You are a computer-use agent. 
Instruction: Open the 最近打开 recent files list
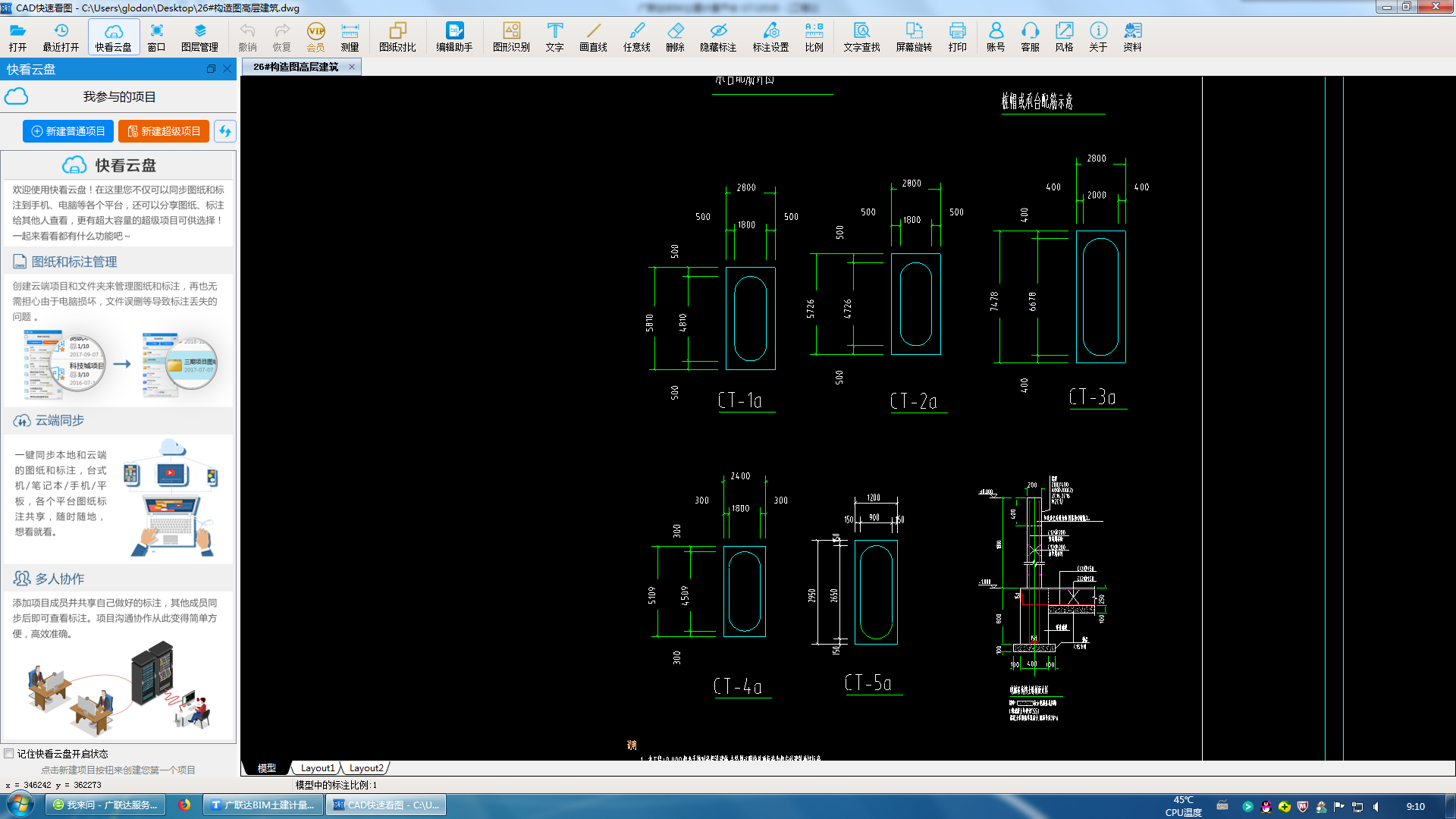click(x=61, y=36)
